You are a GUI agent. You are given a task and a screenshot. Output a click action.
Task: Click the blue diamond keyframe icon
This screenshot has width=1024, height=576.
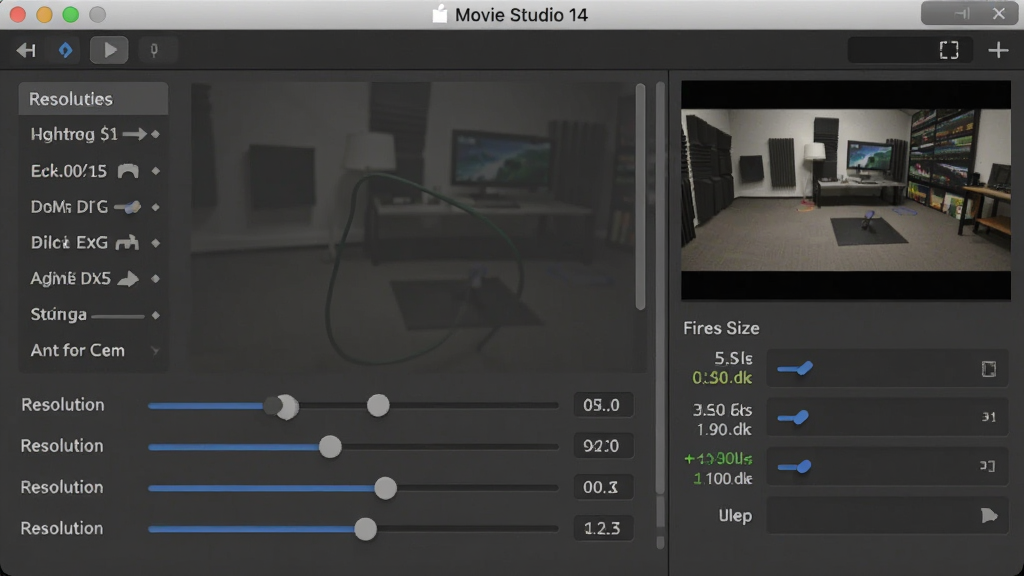point(65,50)
